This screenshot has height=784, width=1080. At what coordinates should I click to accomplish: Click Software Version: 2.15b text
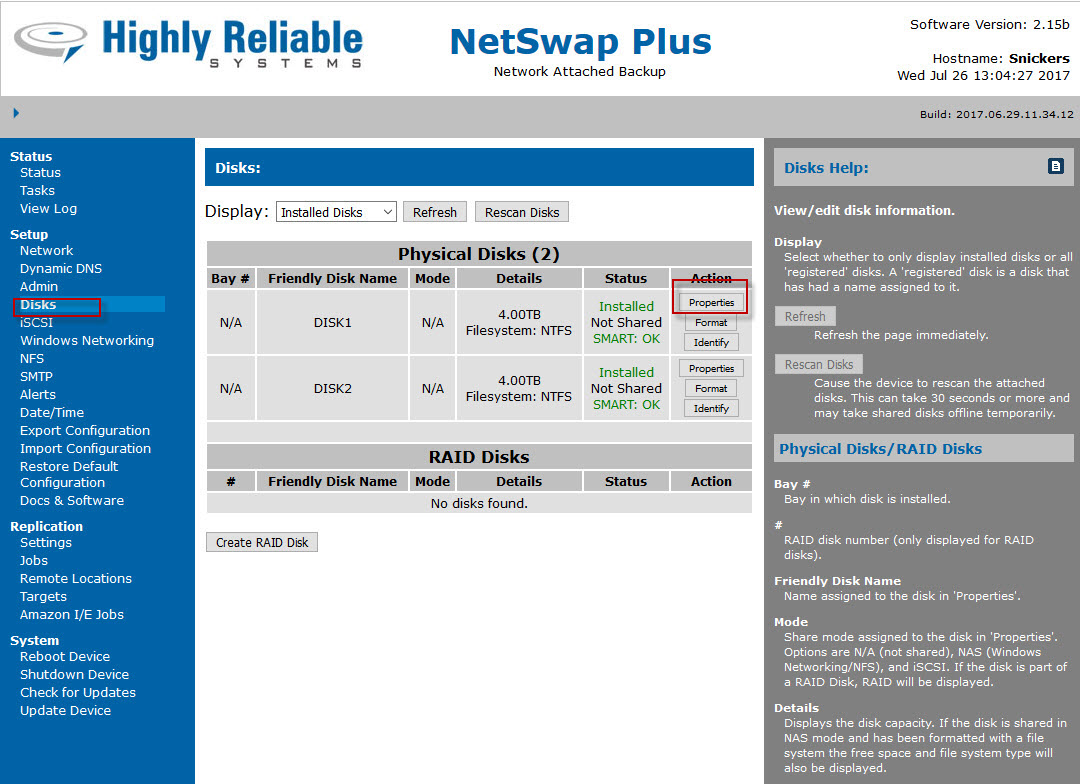[989, 25]
